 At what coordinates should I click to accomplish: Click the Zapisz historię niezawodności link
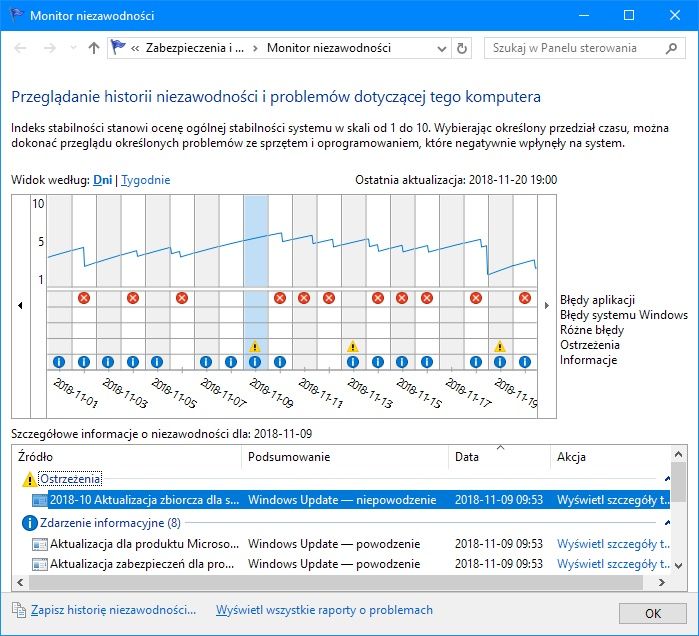click(x=113, y=610)
